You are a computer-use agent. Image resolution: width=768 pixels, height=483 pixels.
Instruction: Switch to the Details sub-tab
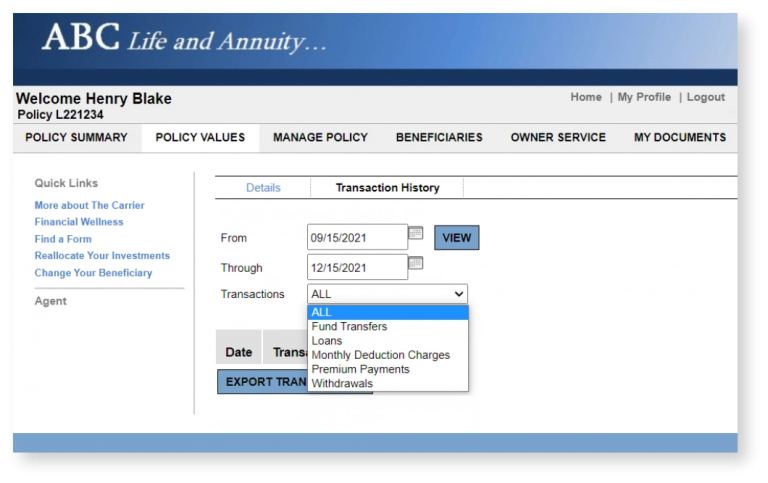coord(263,188)
